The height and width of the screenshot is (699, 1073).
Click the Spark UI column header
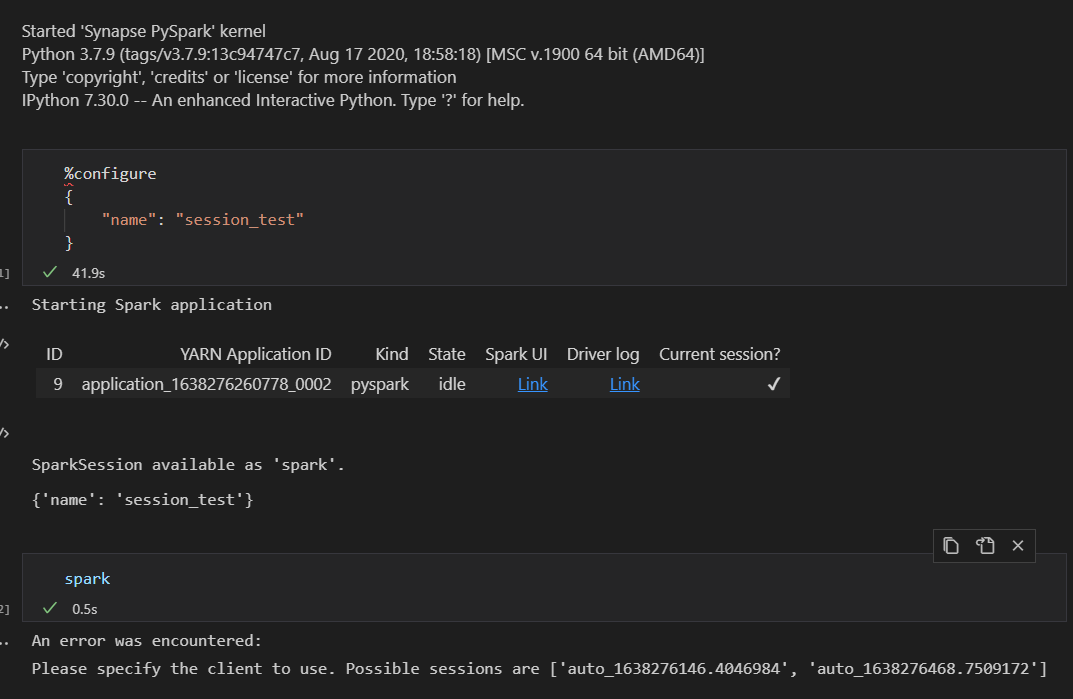coord(516,354)
